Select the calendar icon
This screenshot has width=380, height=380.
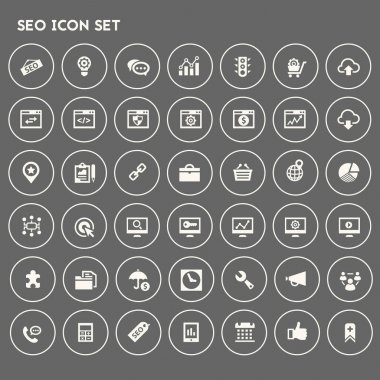(244, 332)
